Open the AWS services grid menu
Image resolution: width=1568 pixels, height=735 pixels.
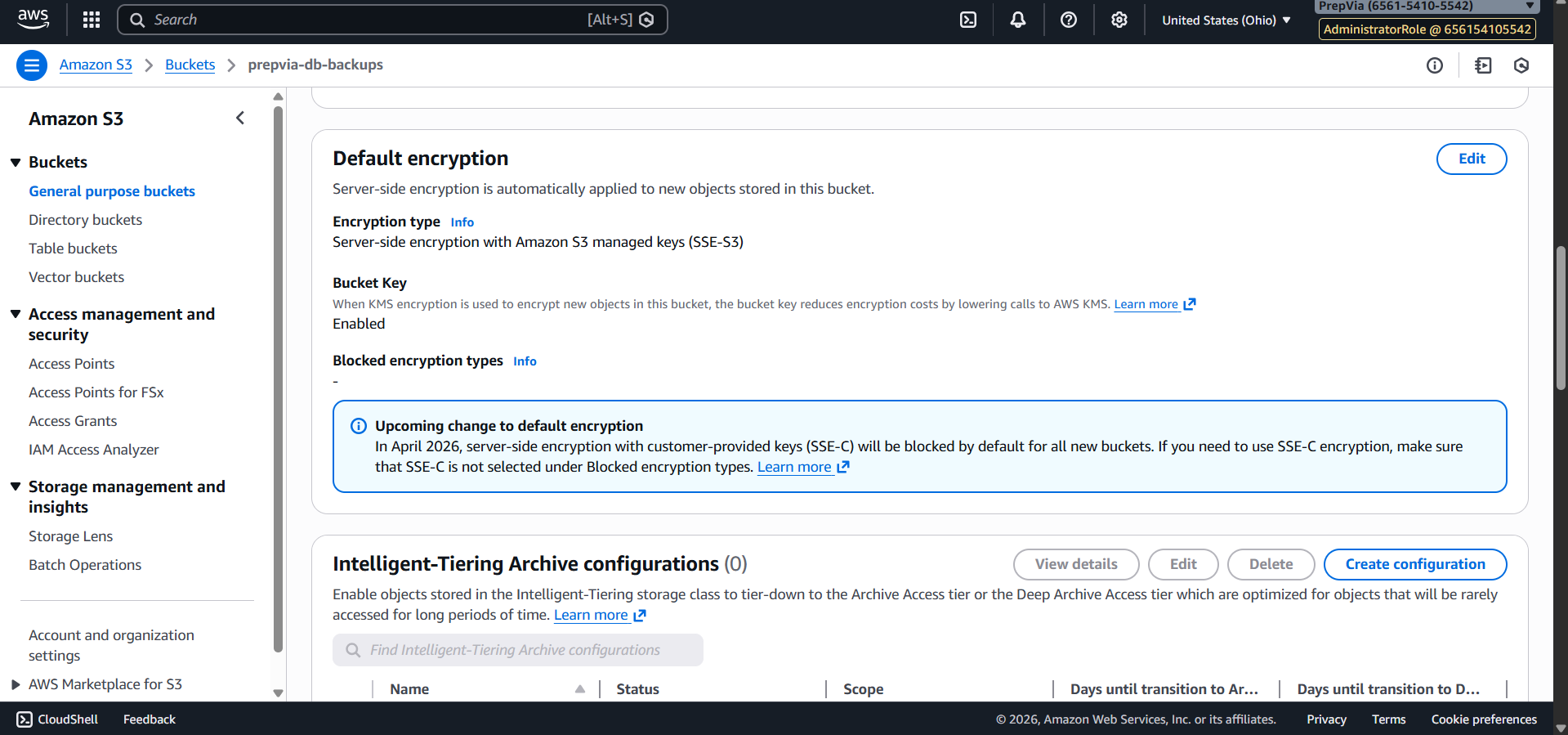click(x=92, y=20)
